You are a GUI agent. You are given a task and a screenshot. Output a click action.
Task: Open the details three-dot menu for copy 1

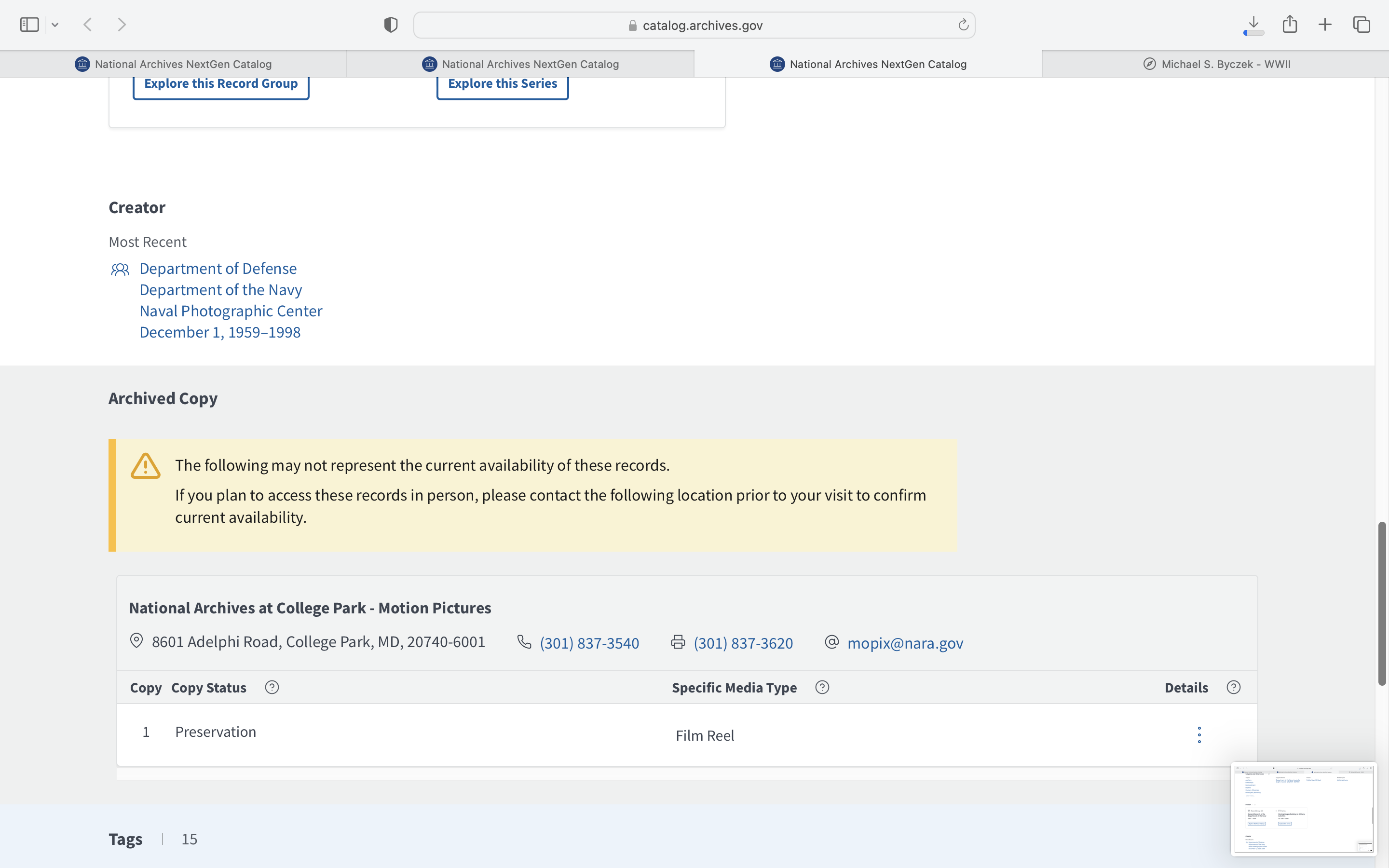point(1199,735)
